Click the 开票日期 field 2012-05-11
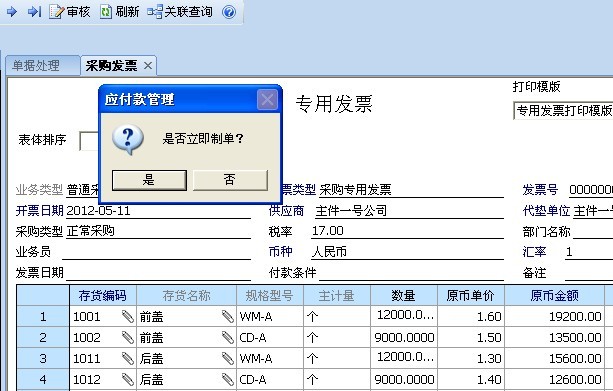 tap(158, 211)
